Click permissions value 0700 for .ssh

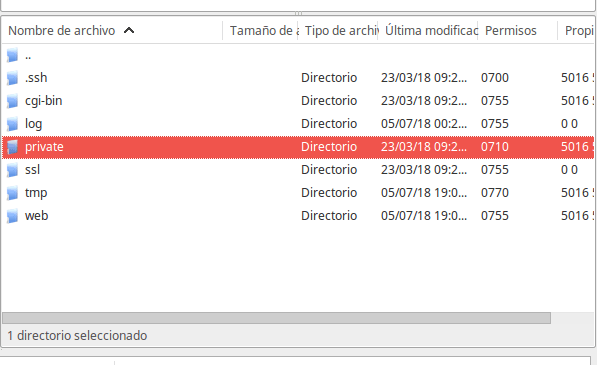495,78
